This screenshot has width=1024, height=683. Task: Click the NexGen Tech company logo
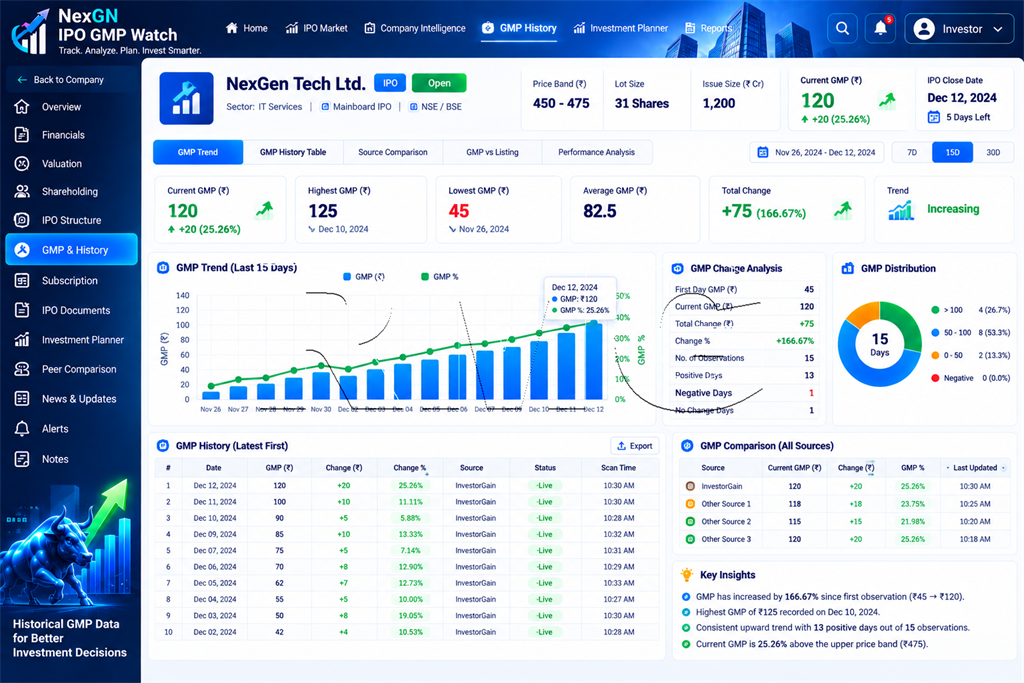[x=186, y=98]
